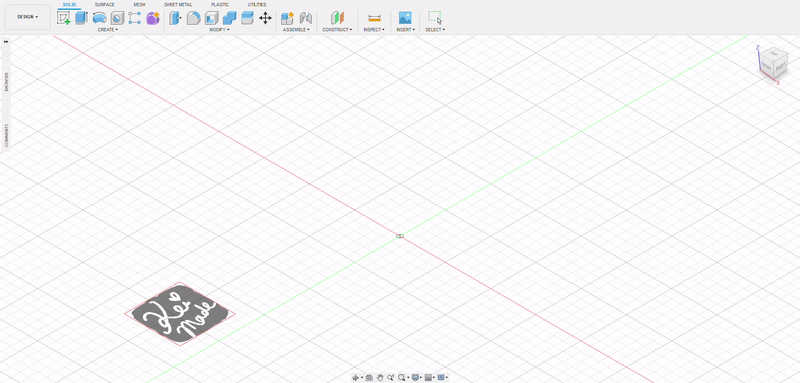This screenshot has width=800, height=383.
Task: Expand the collapsed side panel arrows
Action: coord(6,42)
